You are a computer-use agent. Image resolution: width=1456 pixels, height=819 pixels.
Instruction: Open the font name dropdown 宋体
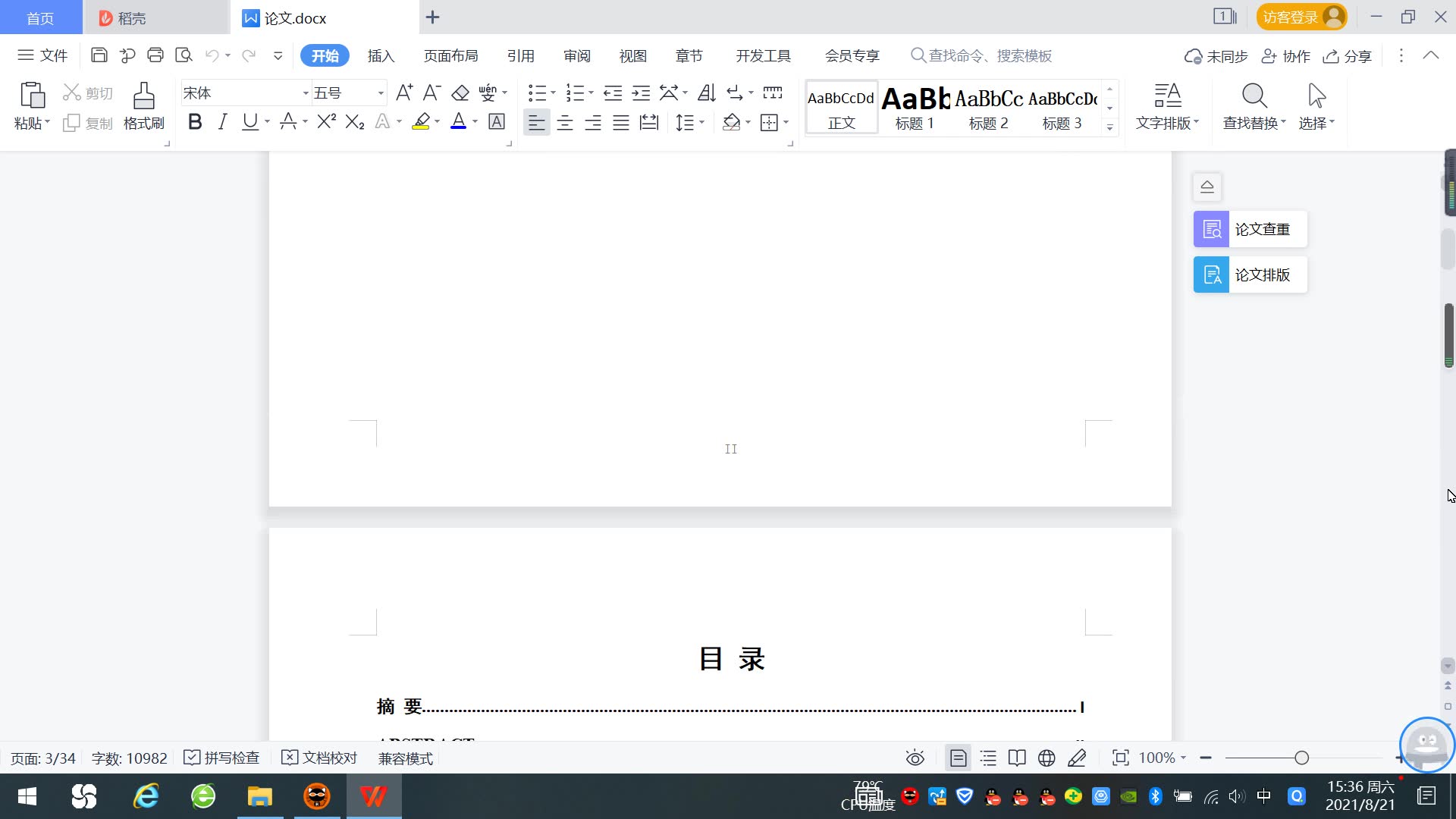pyautogui.click(x=306, y=93)
